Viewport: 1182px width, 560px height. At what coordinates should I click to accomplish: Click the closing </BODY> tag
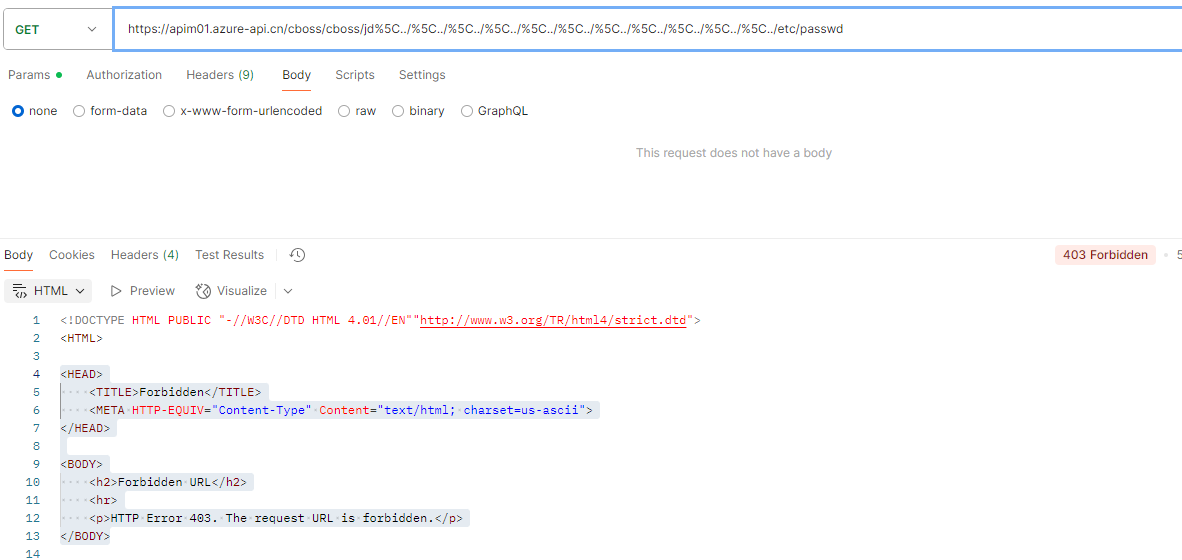(84, 537)
